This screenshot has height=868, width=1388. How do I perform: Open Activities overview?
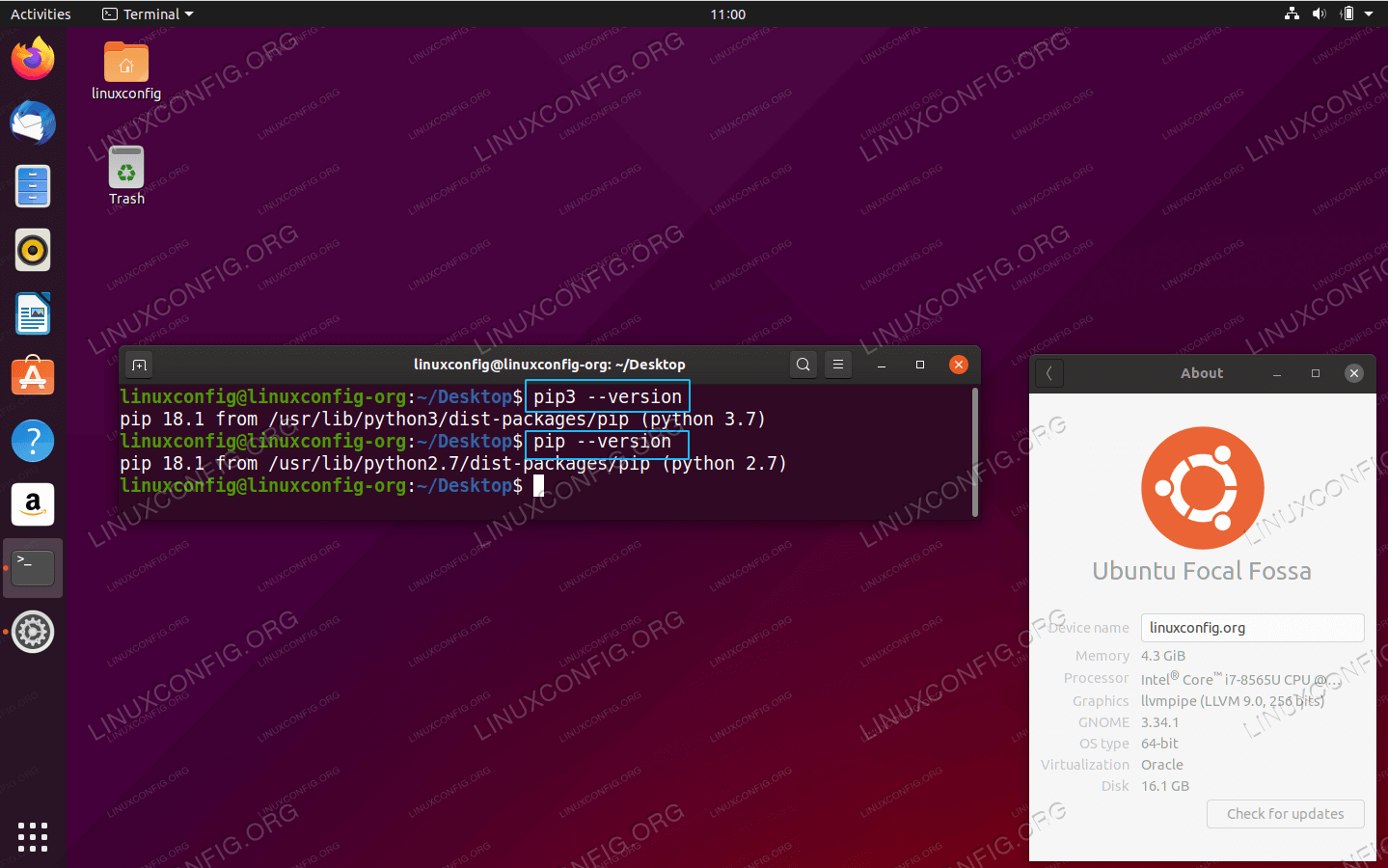41,14
